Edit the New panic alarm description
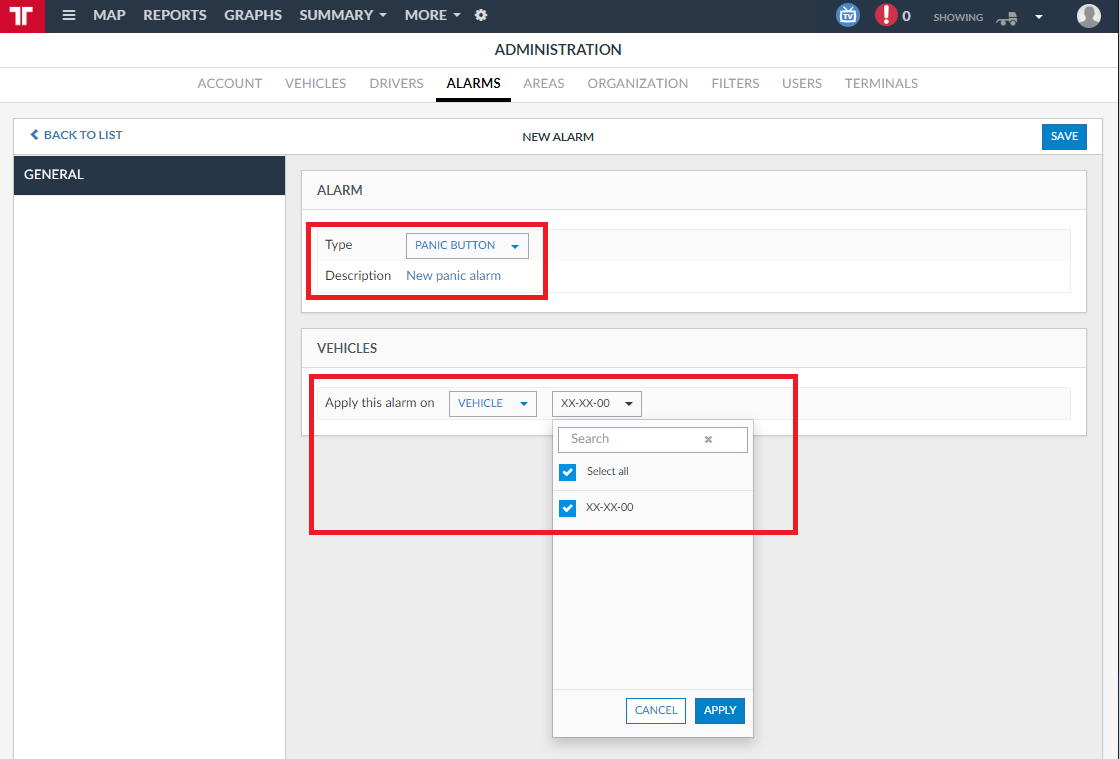The width and height of the screenshot is (1119, 759). [453, 276]
